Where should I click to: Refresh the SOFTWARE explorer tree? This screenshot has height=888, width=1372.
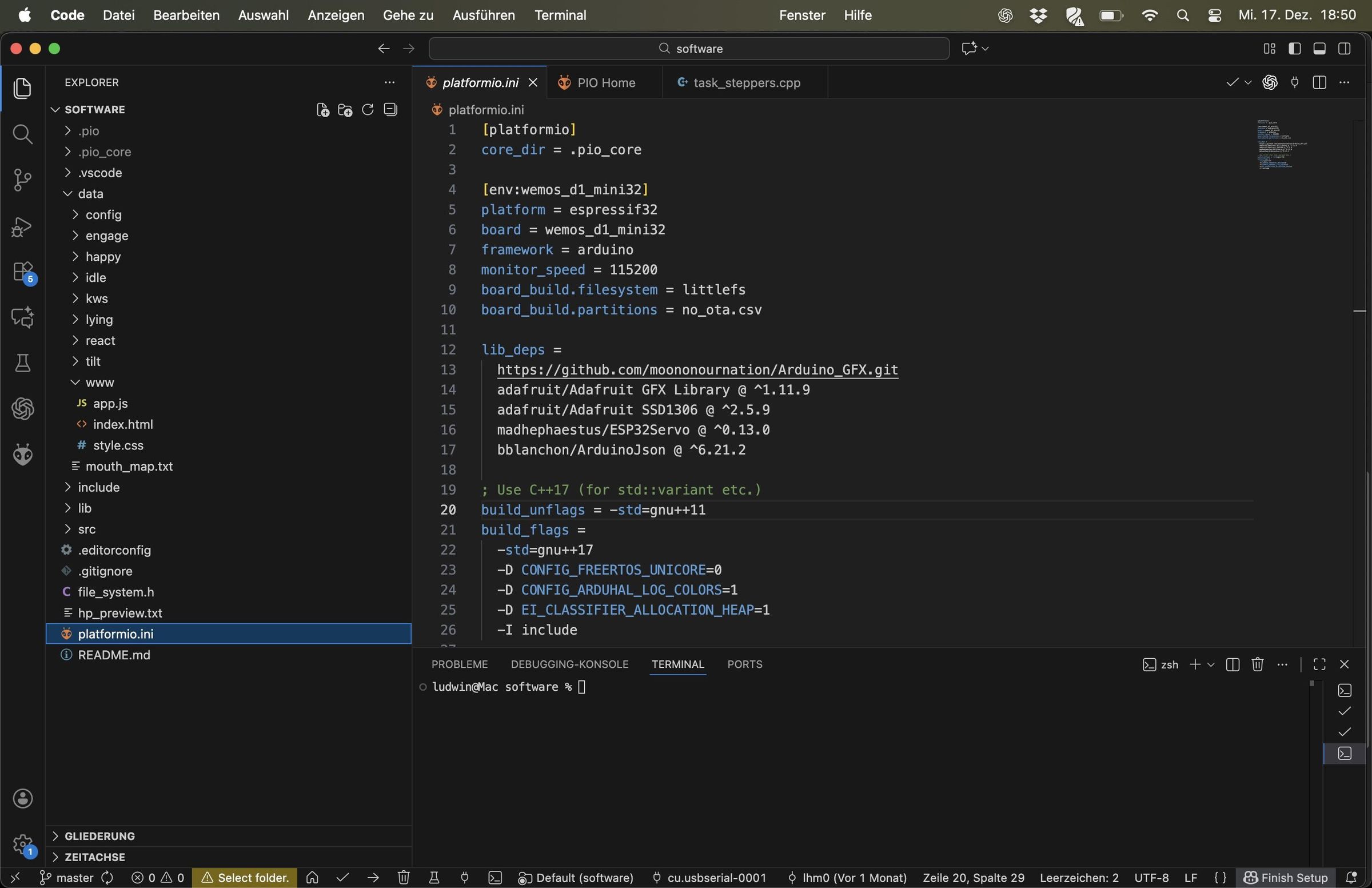368,110
